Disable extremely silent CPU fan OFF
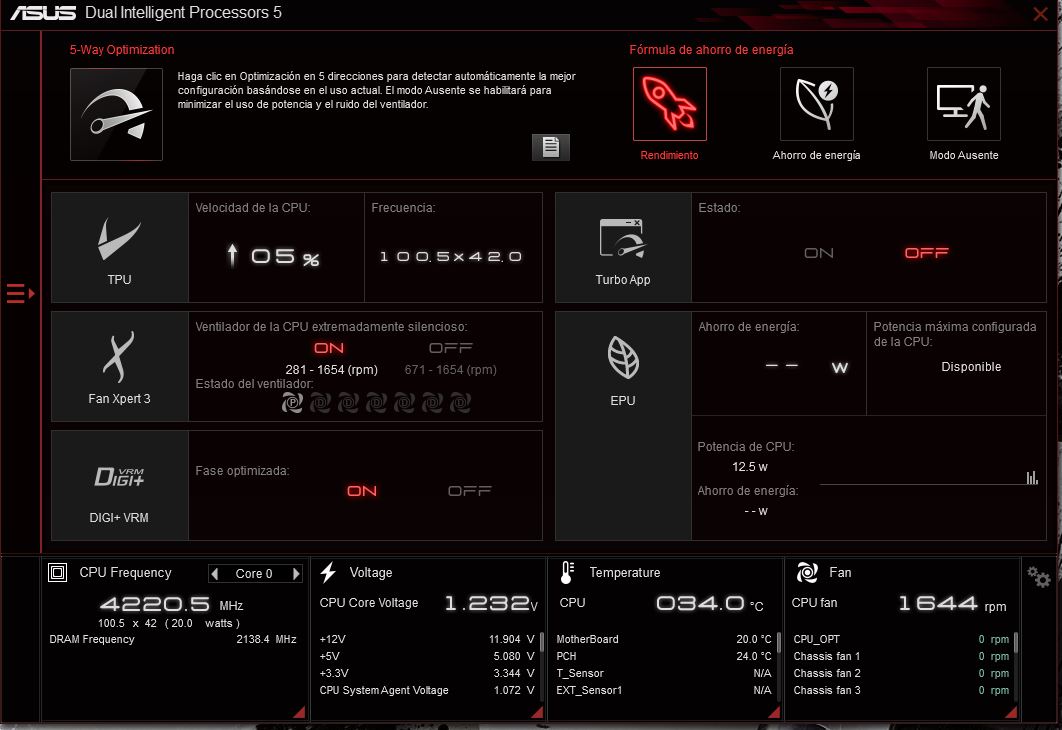Image resolution: width=1062 pixels, height=730 pixels. click(x=450, y=348)
